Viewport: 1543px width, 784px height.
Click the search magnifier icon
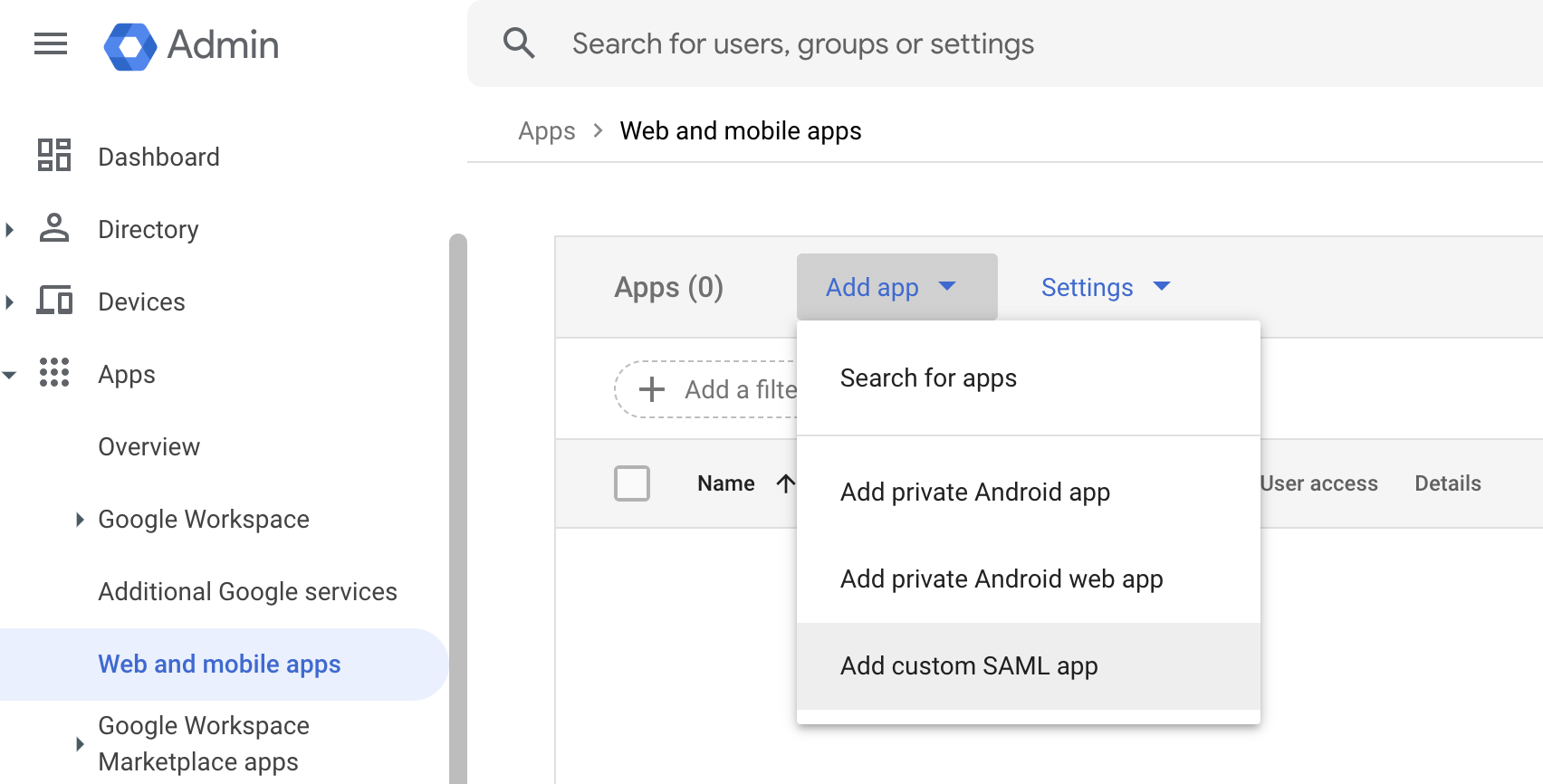click(519, 43)
